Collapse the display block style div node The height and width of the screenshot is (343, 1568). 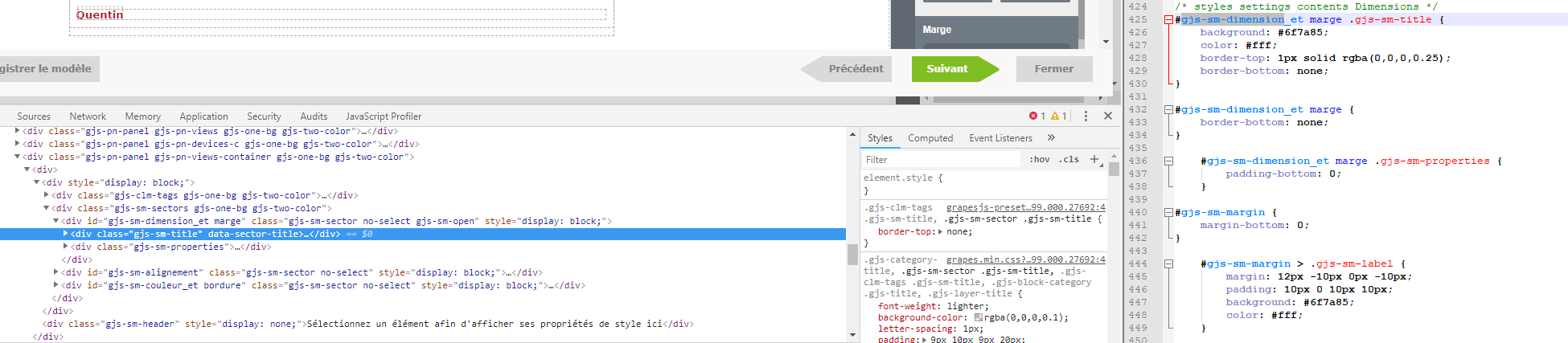37,182
